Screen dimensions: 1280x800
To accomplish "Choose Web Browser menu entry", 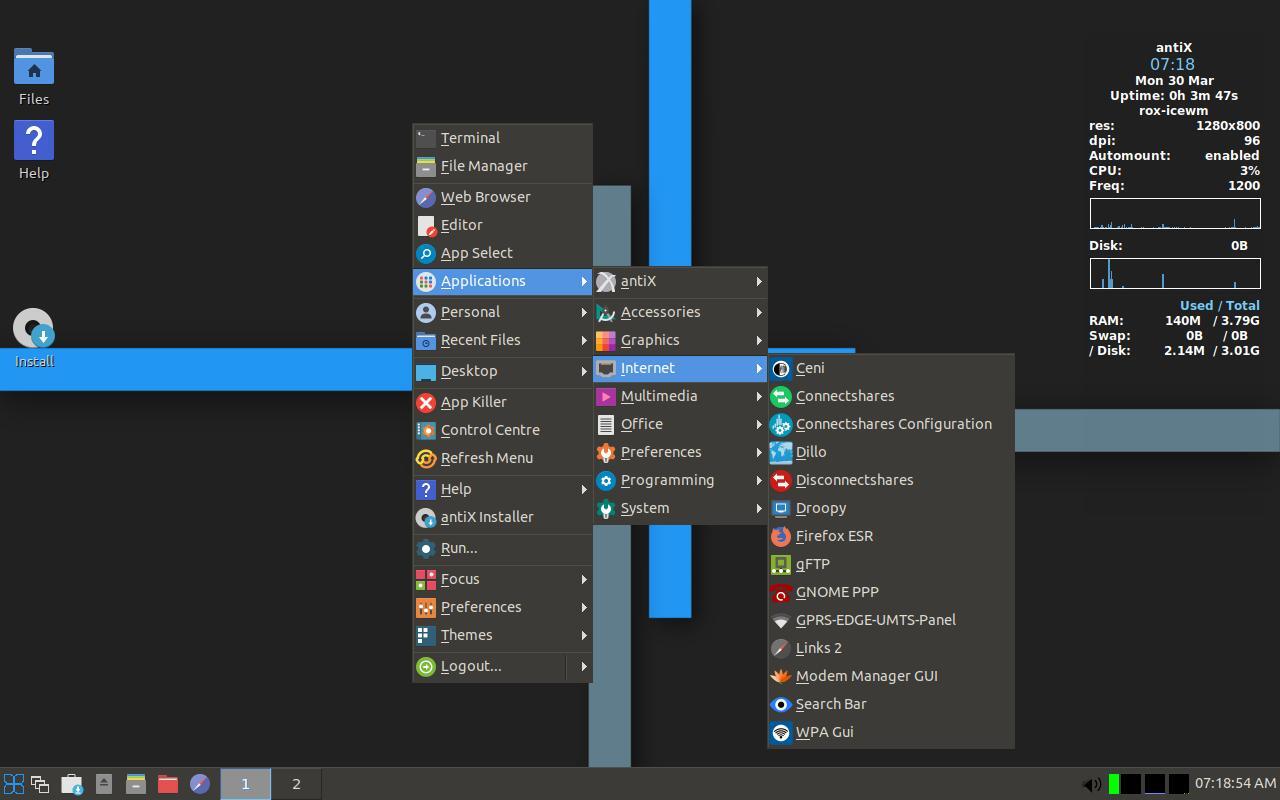I will coord(503,197).
